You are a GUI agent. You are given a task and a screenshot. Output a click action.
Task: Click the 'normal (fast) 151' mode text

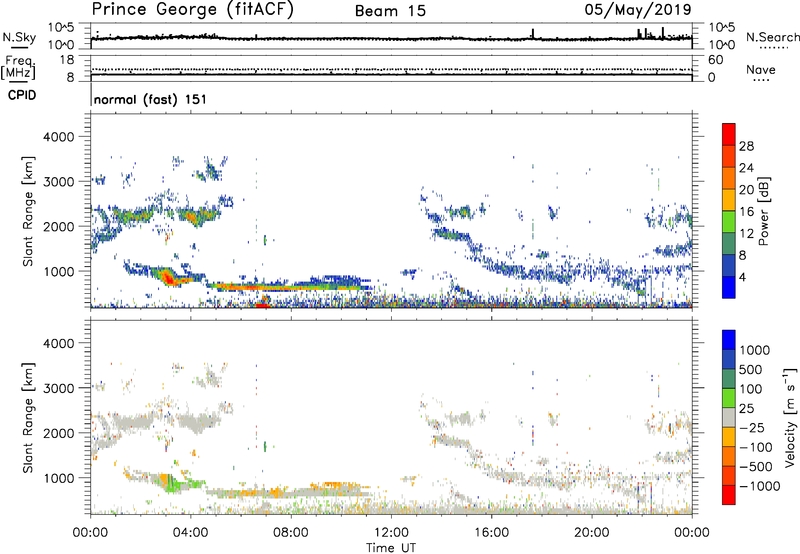[x=151, y=99]
